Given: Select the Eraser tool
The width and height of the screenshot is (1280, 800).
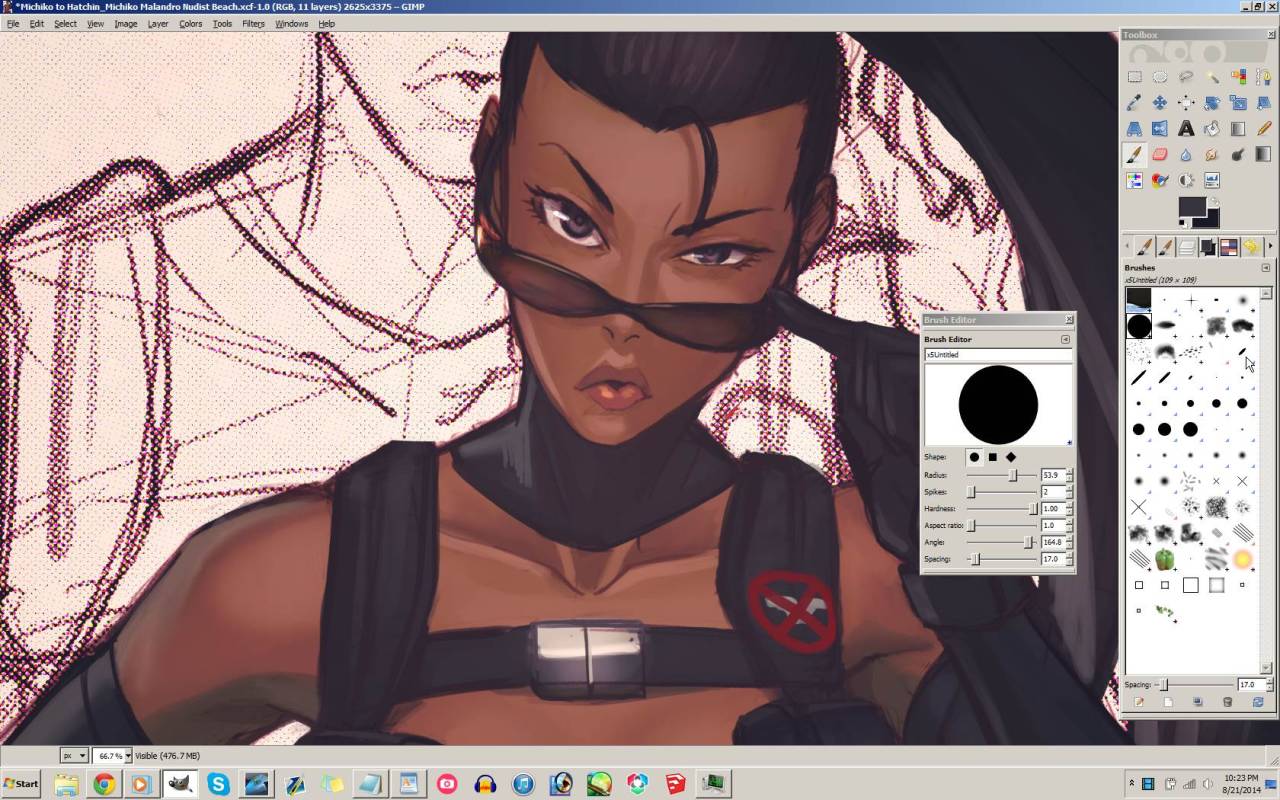Looking at the screenshot, I should [x=1160, y=154].
